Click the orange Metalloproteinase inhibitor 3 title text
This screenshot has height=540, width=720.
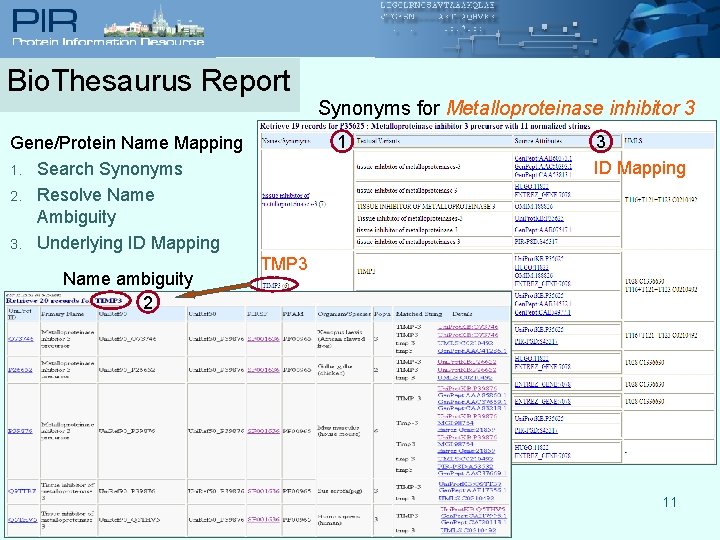570,108
